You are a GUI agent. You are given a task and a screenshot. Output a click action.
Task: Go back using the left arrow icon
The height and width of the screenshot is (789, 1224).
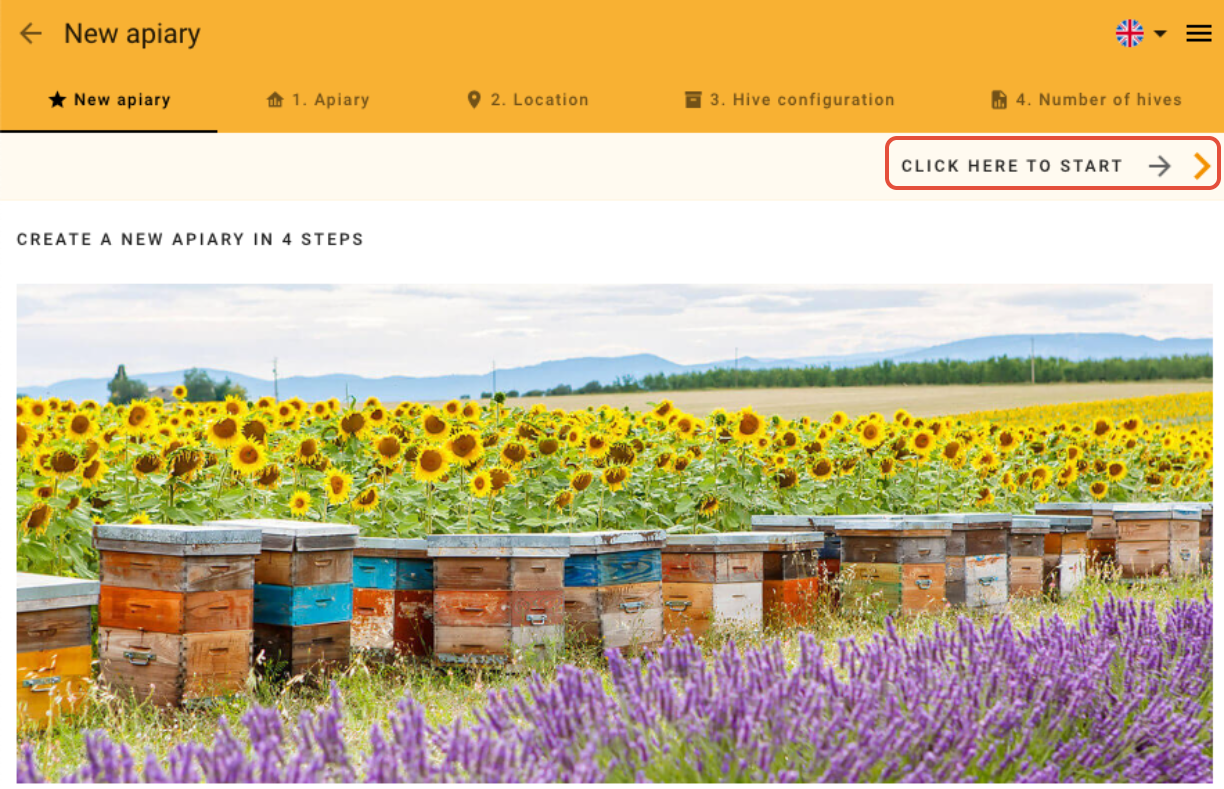pos(31,33)
